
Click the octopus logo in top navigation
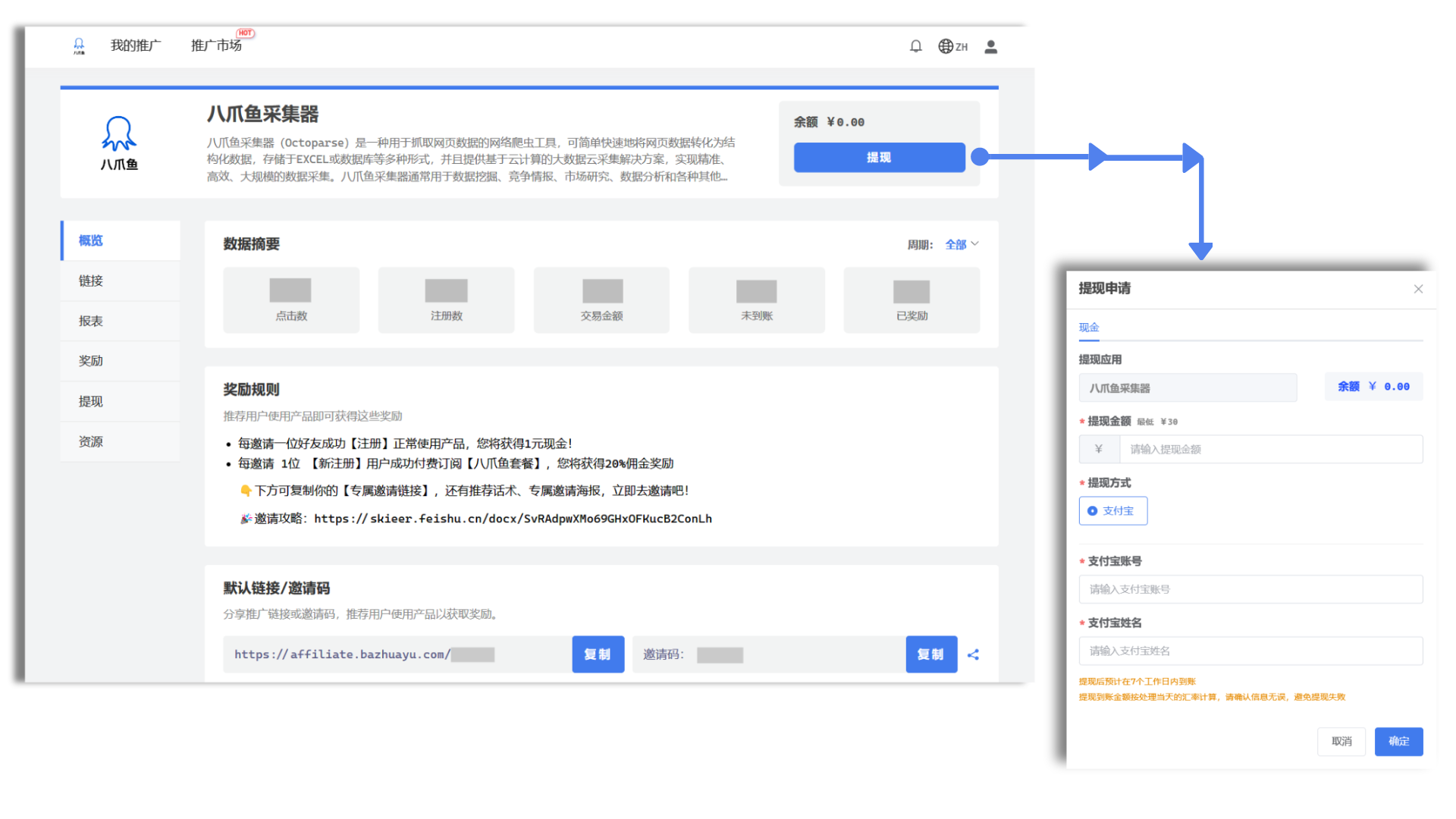click(x=79, y=46)
